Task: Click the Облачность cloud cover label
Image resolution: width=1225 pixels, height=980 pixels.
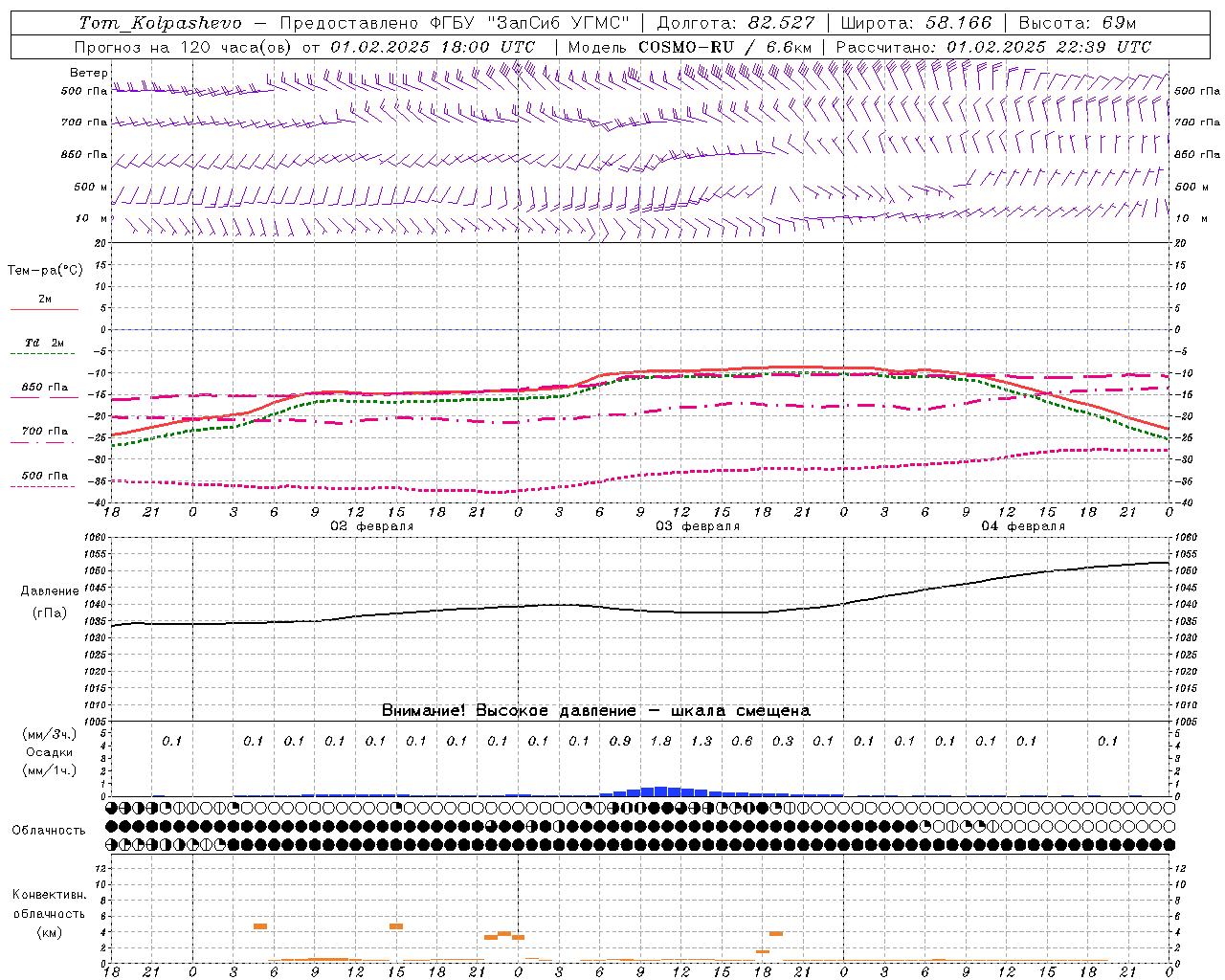Action: coord(48,831)
